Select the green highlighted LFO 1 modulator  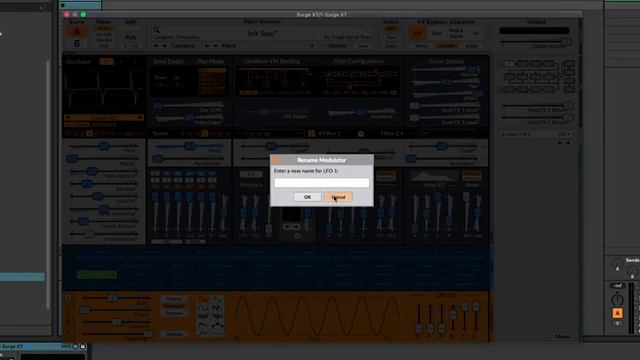(97, 275)
